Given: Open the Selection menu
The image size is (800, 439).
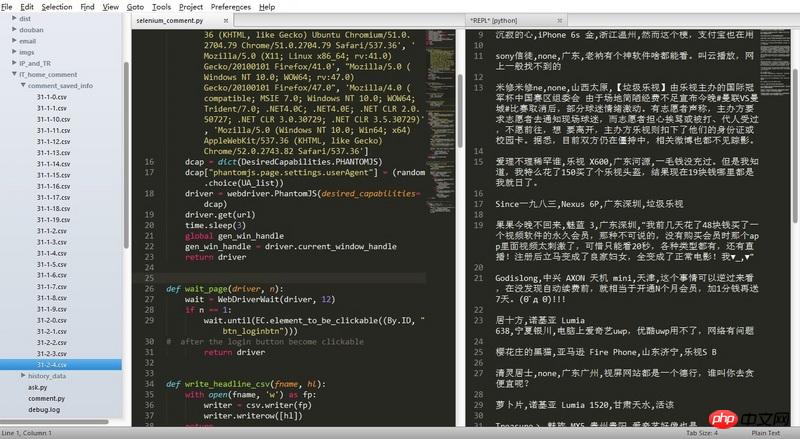Looking at the screenshot, I should 57,6.
